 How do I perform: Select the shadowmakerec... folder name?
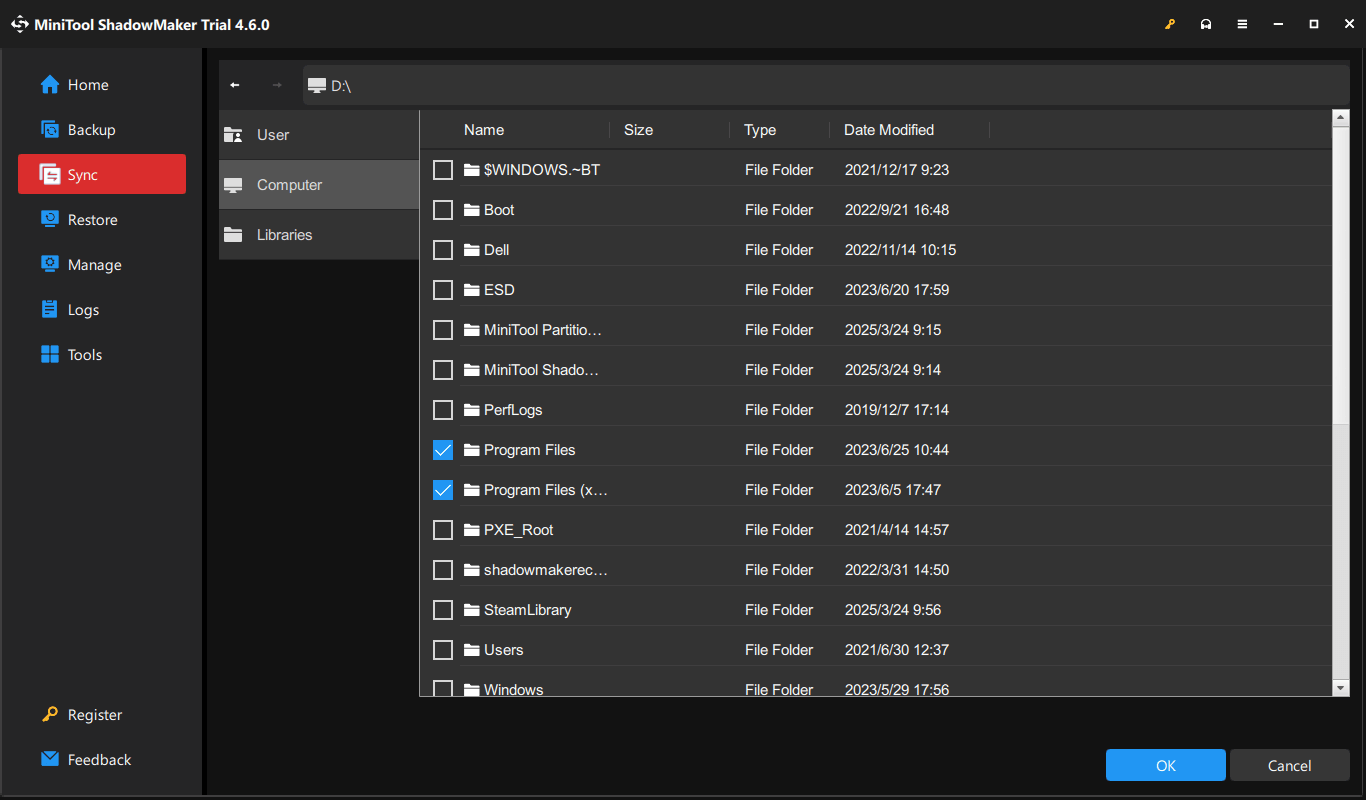point(546,570)
